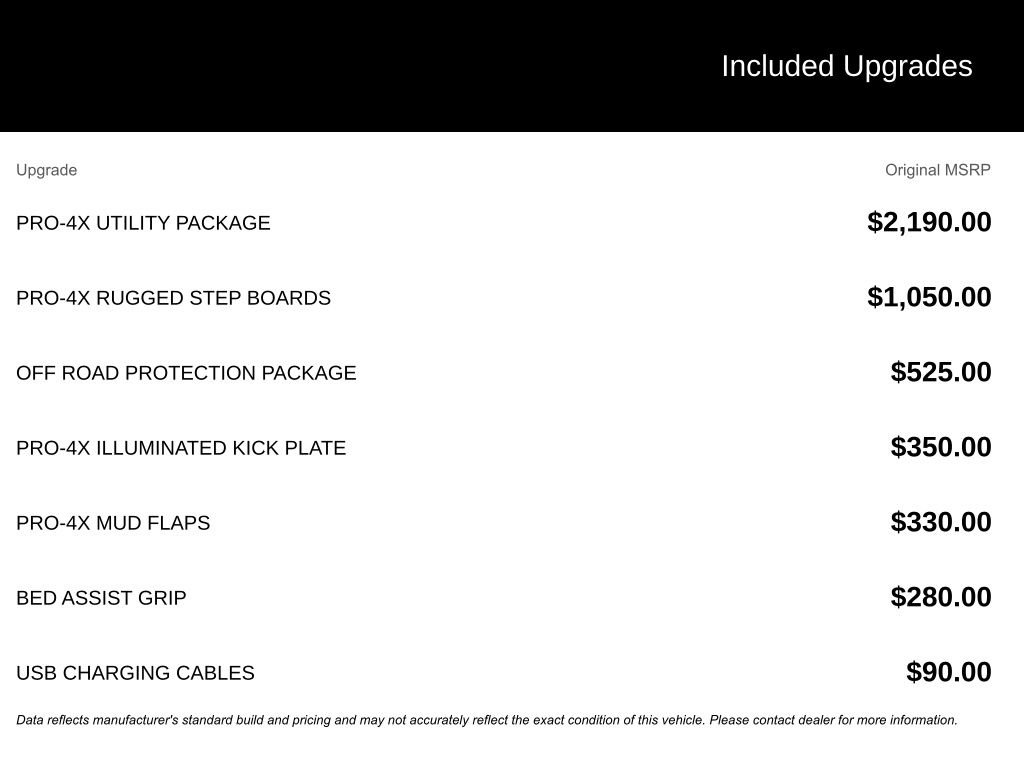Click the Included Upgrades header title
This screenshot has width=1024, height=768.
(x=846, y=67)
